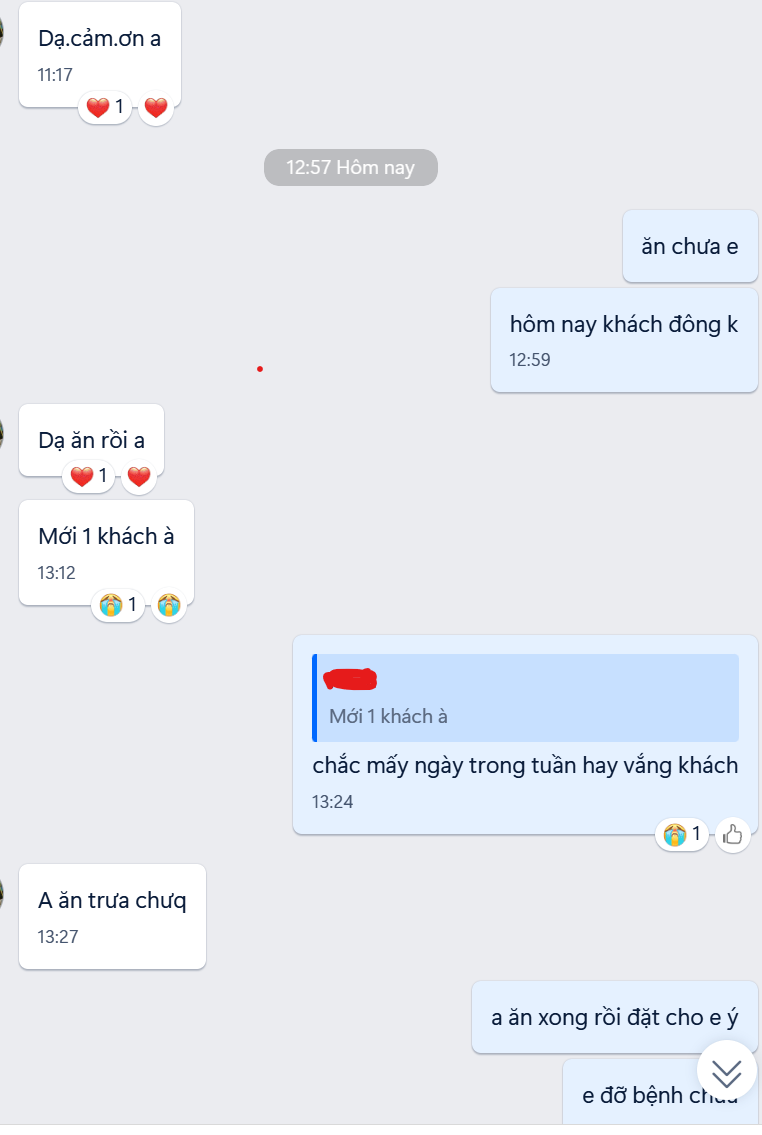Screen dimensions: 762x1135
Task: Click heart count badge on 'Dạ.cảm.ơn a'
Action: coord(105,107)
